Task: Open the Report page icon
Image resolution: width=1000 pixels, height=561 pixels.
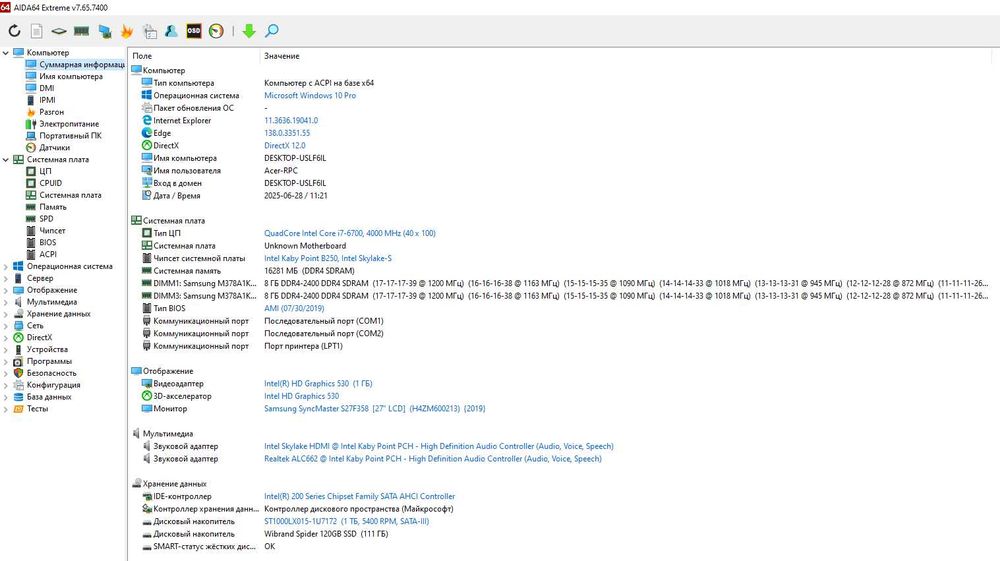Action: click(x=36, y=31)
